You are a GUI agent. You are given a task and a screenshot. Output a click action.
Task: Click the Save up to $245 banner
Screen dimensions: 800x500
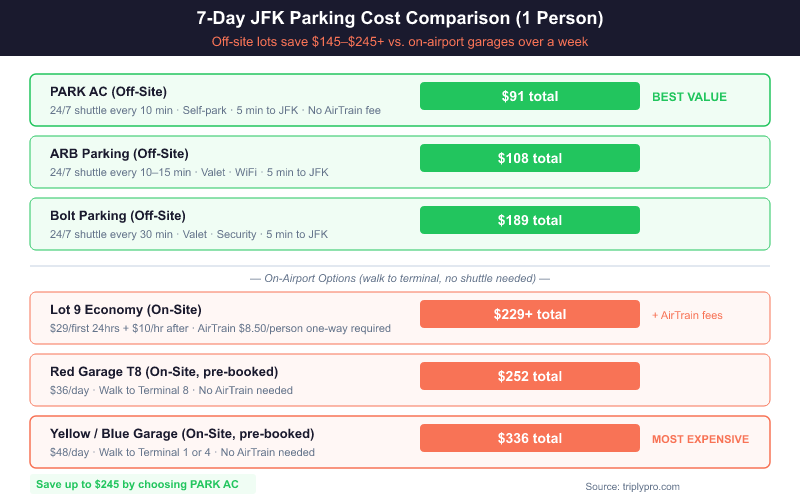[x=137, y=484]
